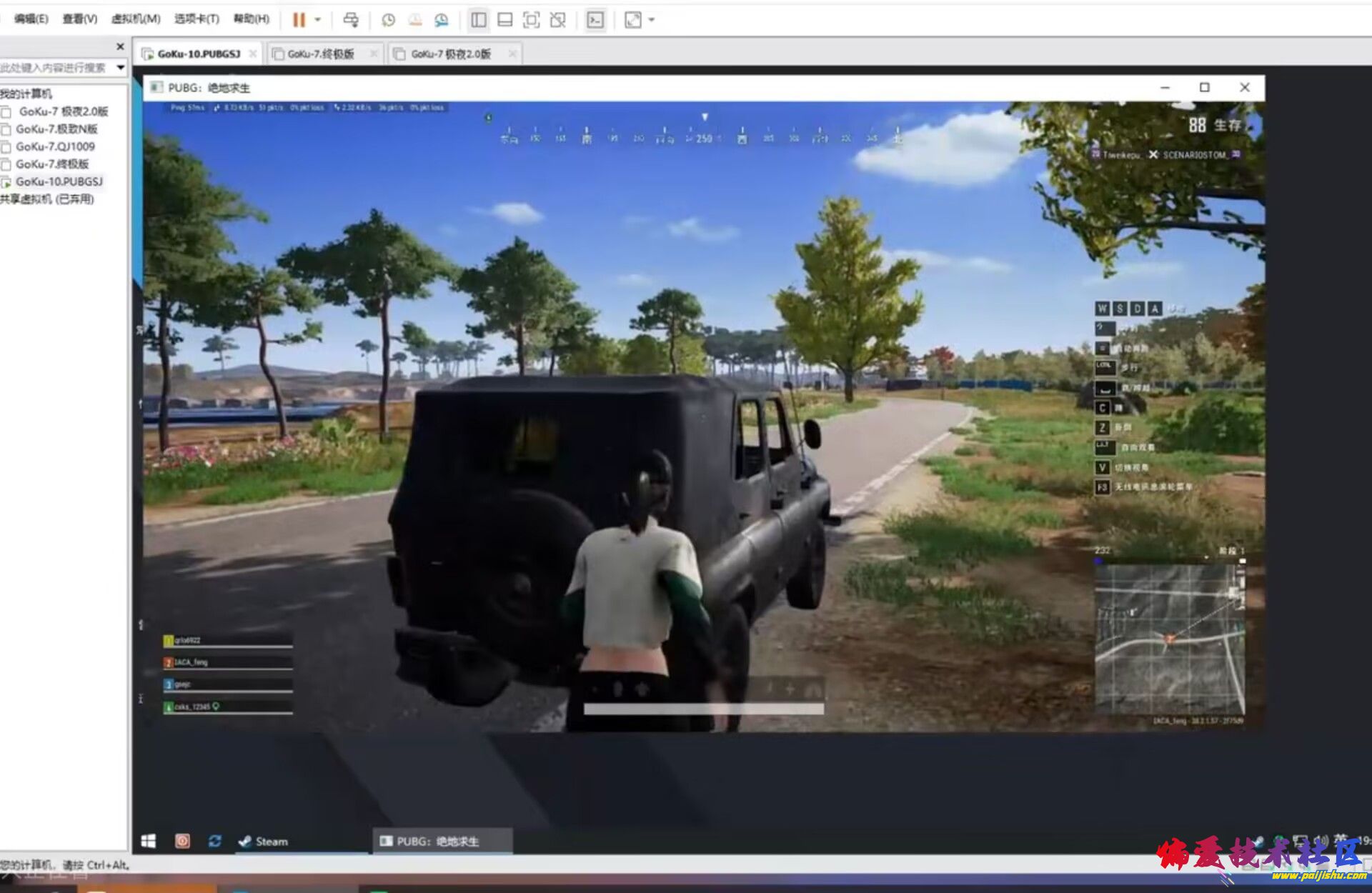
Task: Open the snapshot manager
Action: click(x=442, y=20)
